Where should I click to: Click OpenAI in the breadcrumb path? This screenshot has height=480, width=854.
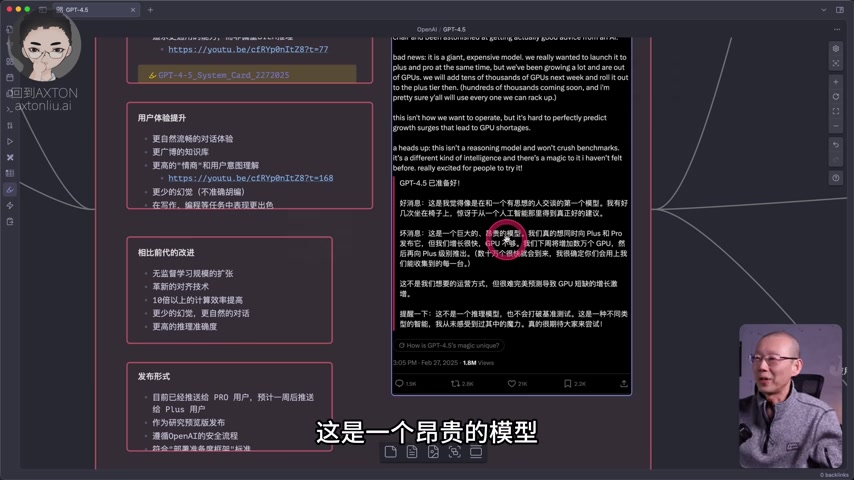point(426,29)
